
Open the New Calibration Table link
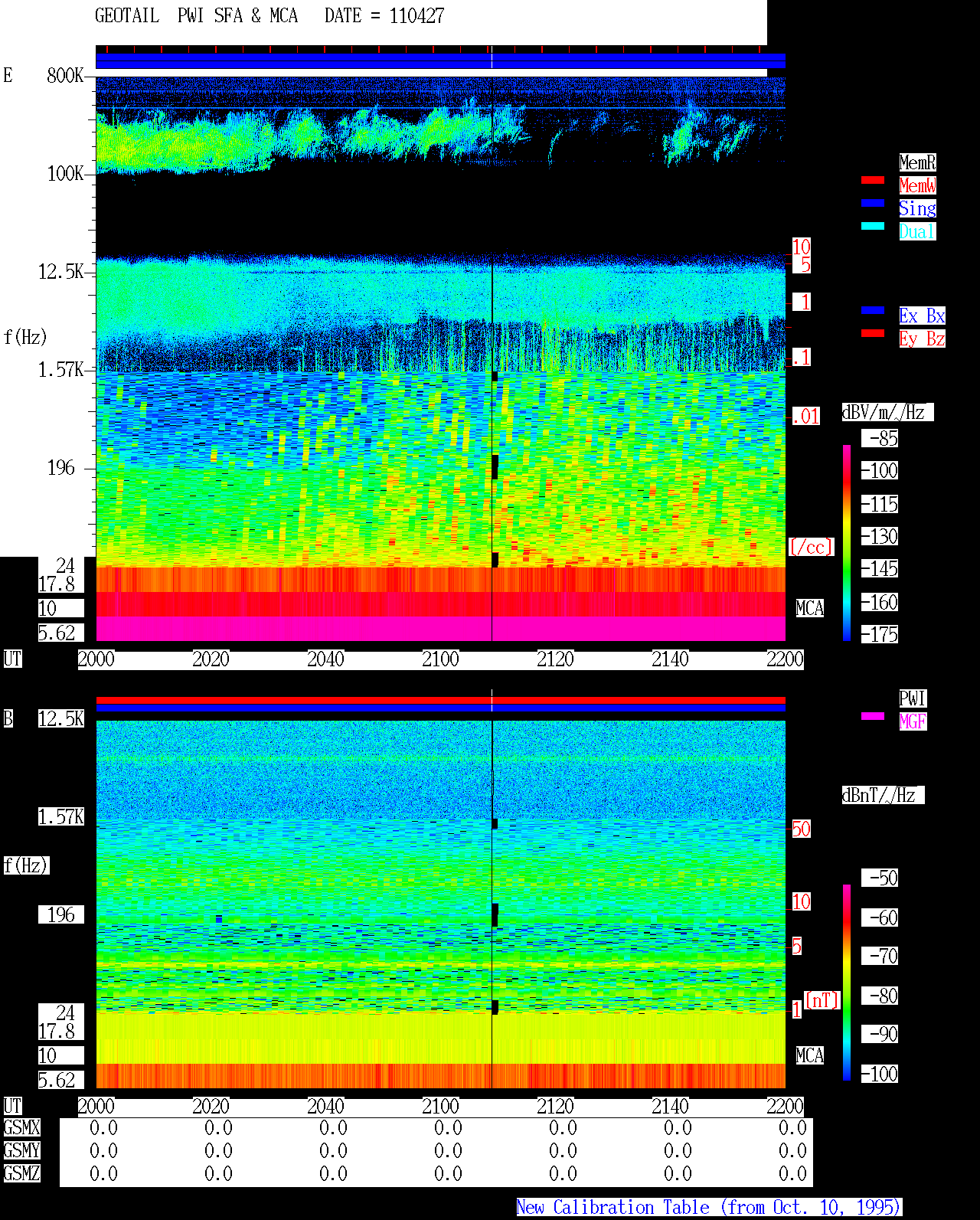click(709, 1208)
